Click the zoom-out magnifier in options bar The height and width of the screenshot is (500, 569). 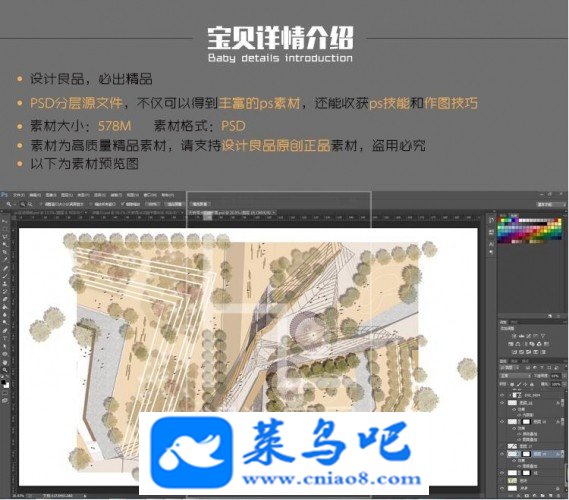point(30,204)
